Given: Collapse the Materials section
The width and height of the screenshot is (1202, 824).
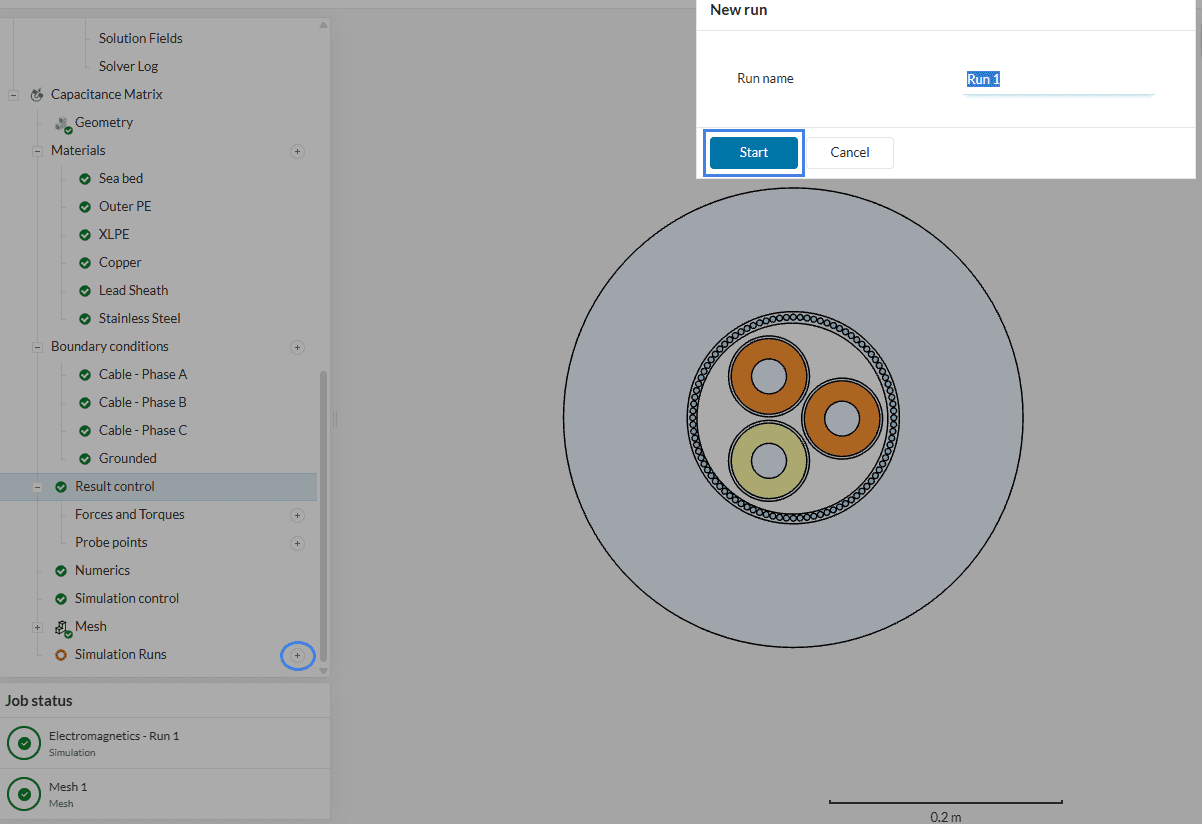Looking at the screenshot, I should point(38,151).
